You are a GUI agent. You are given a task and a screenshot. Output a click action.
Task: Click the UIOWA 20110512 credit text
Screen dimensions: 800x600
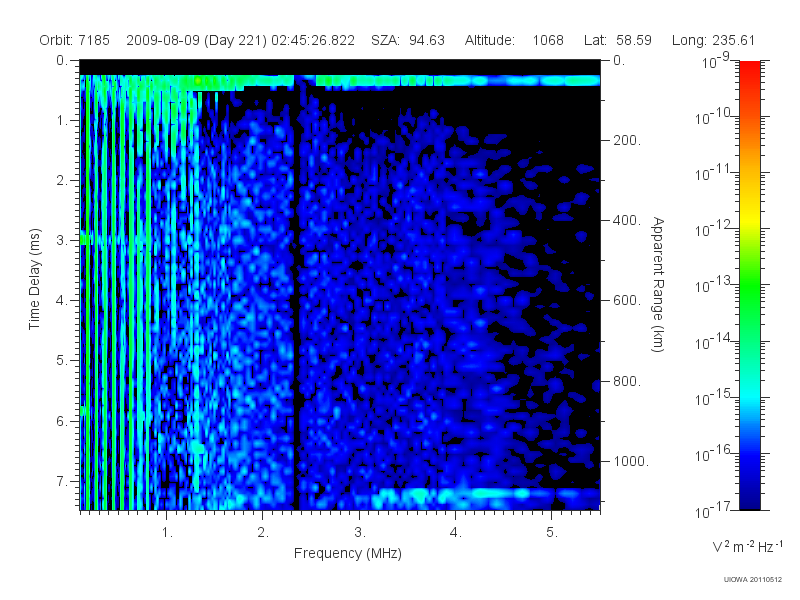(753, 579)
